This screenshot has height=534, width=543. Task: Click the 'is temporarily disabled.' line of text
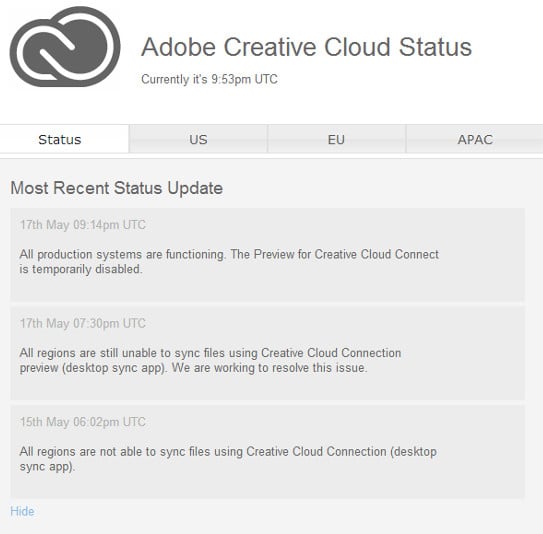[81, 269]
